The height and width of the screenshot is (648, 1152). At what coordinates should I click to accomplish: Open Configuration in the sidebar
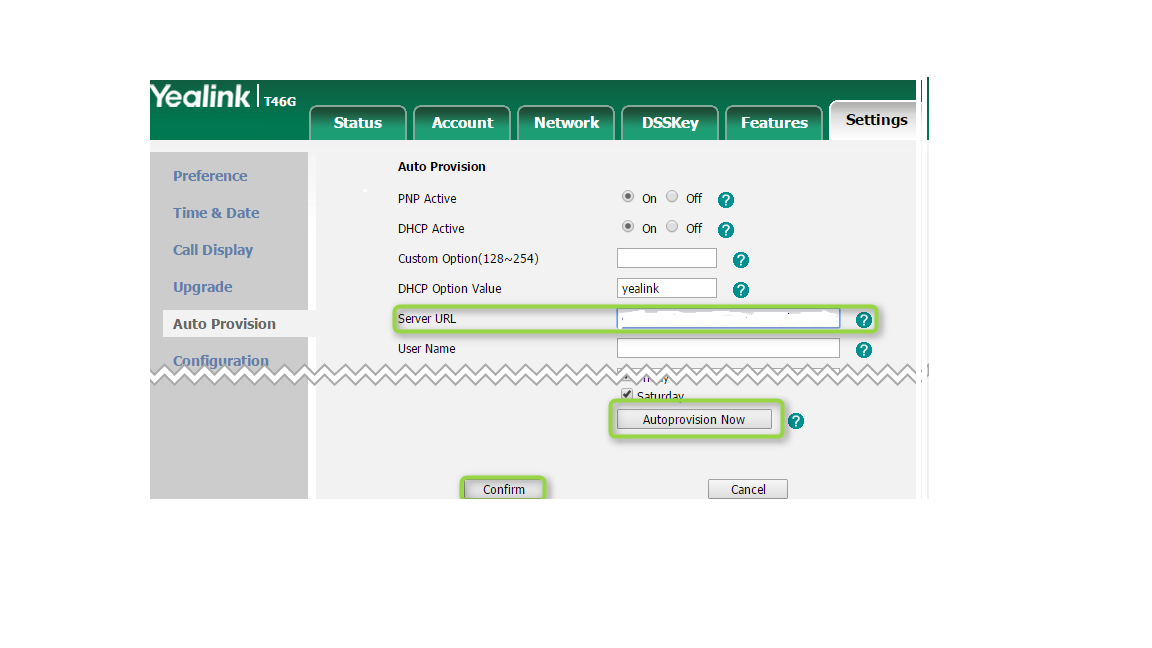pos(220,361)
